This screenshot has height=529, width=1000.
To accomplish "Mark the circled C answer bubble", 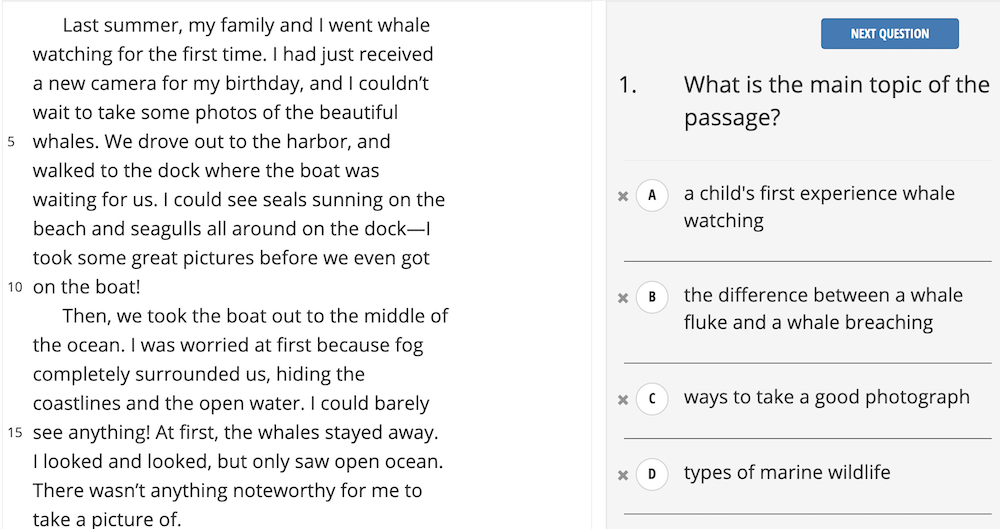I will (652, 399).
